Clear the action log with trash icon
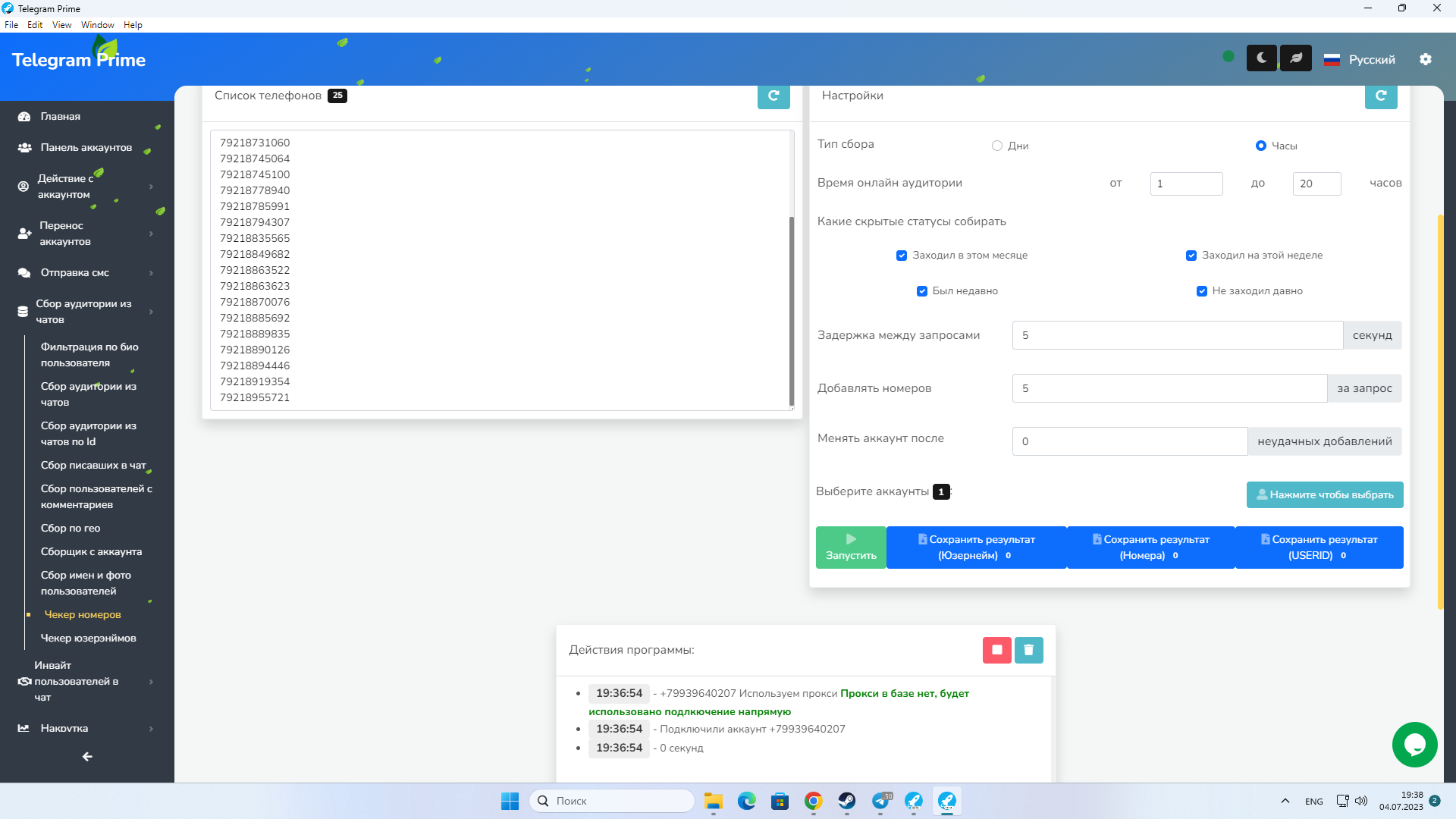The image size is (1456, 819). click(x=1028, y=650)
